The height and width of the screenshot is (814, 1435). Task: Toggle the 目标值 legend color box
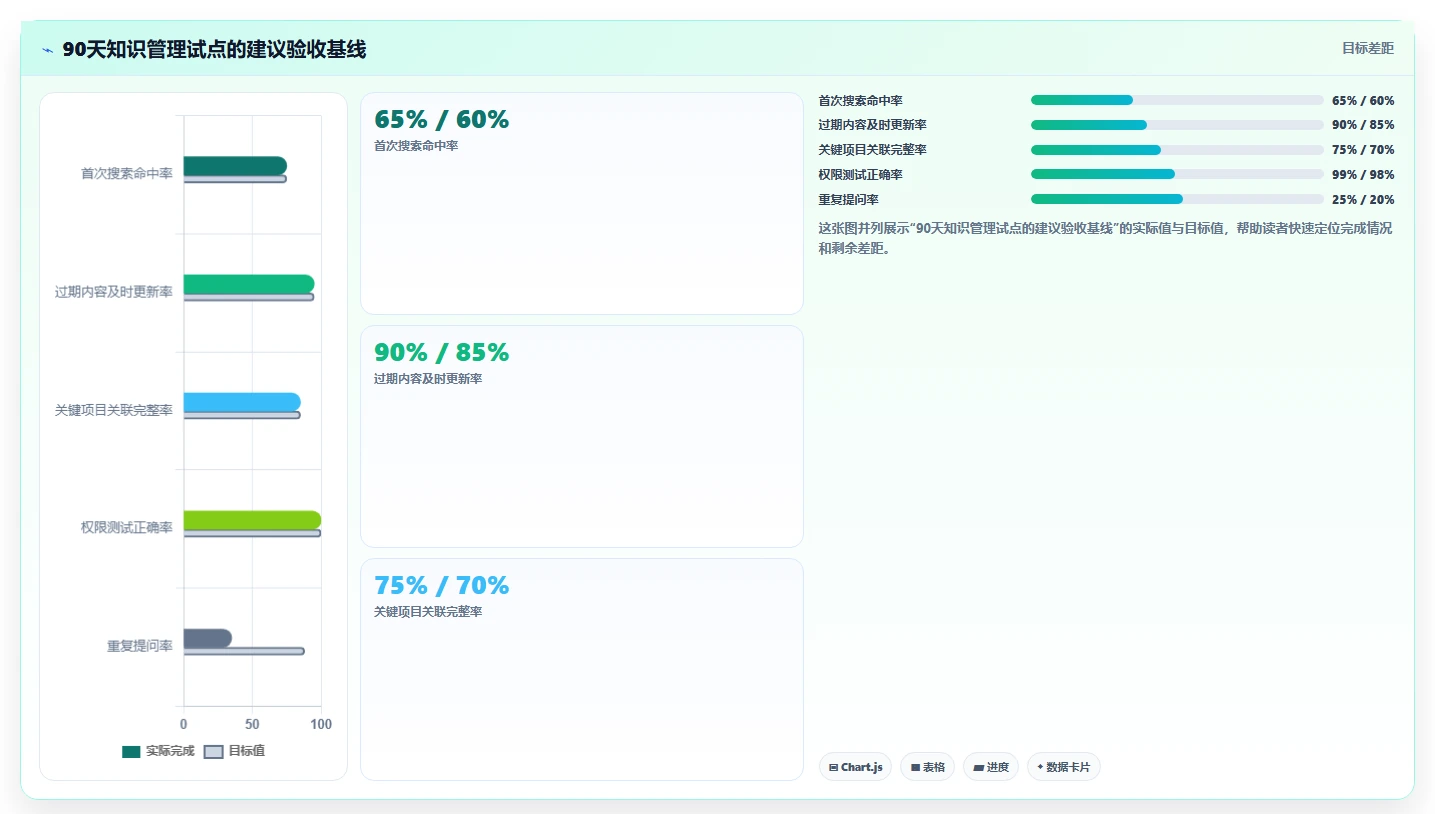click(x=213, y=752)
